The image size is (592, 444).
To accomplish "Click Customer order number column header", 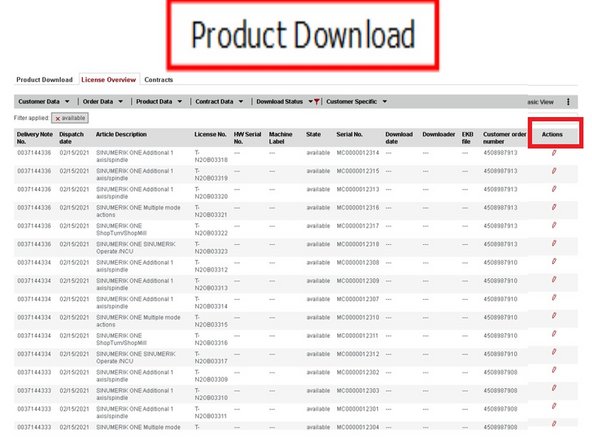I will click(504, 138).
